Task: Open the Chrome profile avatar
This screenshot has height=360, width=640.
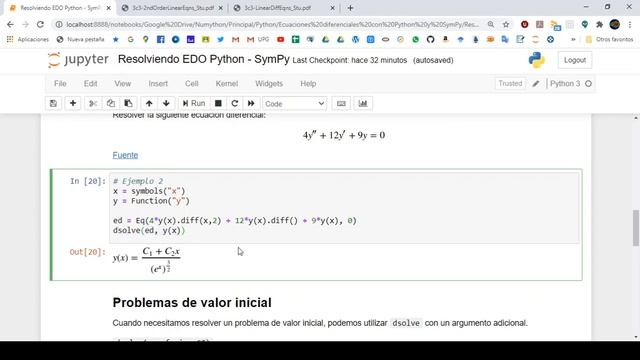Action: point(615,24)
